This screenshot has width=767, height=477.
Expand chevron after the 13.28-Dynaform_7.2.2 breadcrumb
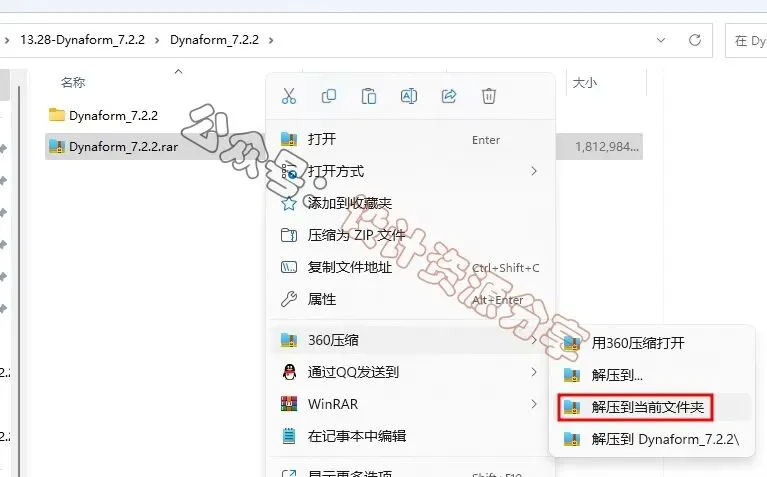[157, 40]
